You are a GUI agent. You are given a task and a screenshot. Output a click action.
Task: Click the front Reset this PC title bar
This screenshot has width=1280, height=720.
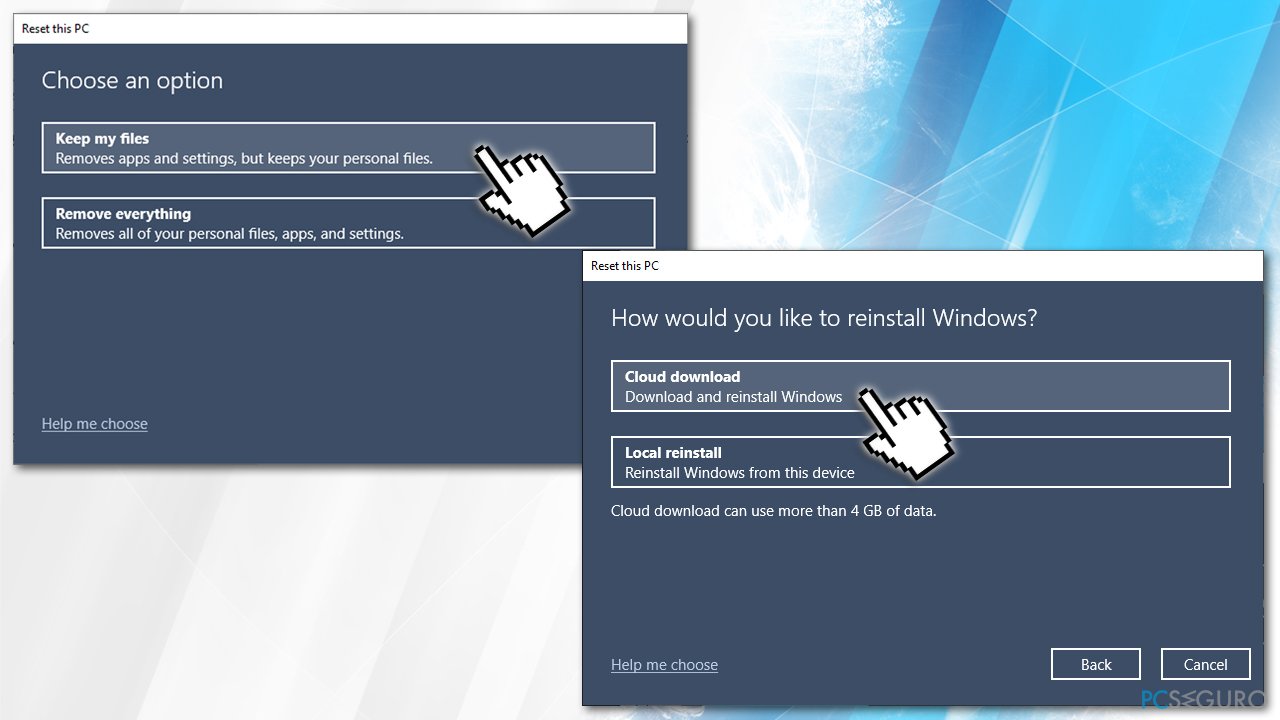click(x=923, y=266)
